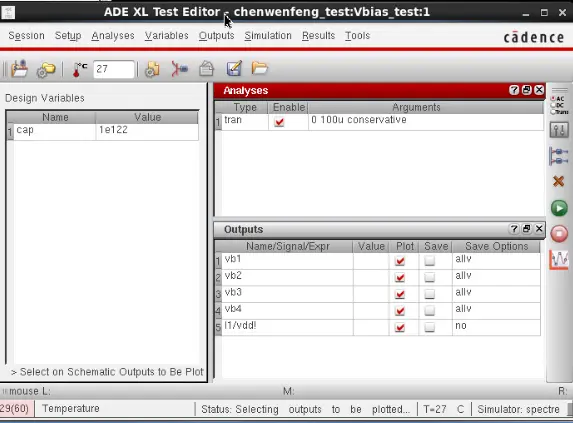Viewport: 573px width, 423px height.
Task: Click the 1e122 variable value cell
Action: click(x=147, y=132)
